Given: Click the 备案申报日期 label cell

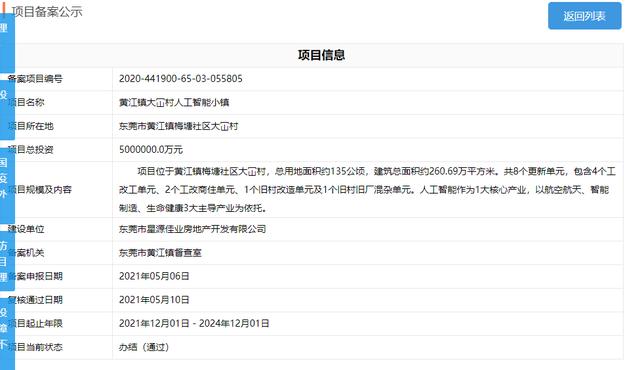Looking at the screenshot, I should [x=35, y=276].
